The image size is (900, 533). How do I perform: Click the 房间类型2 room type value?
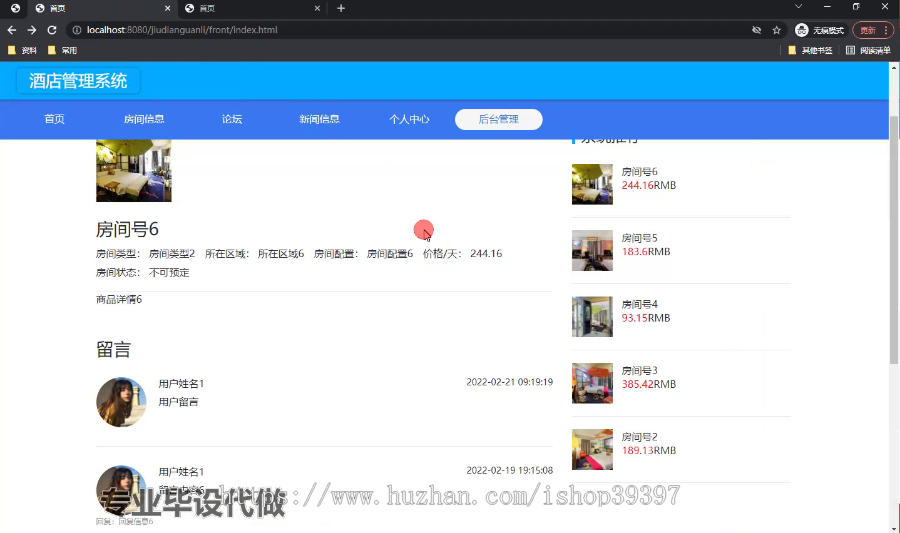pyautogui.click(x=172, y=254)
